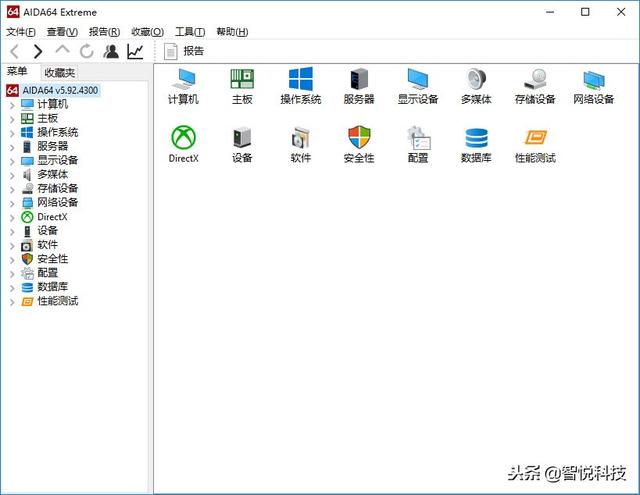Switch to the 菜单 tab
The width and height of the screenshot is (640, 495).
(17, 72)
